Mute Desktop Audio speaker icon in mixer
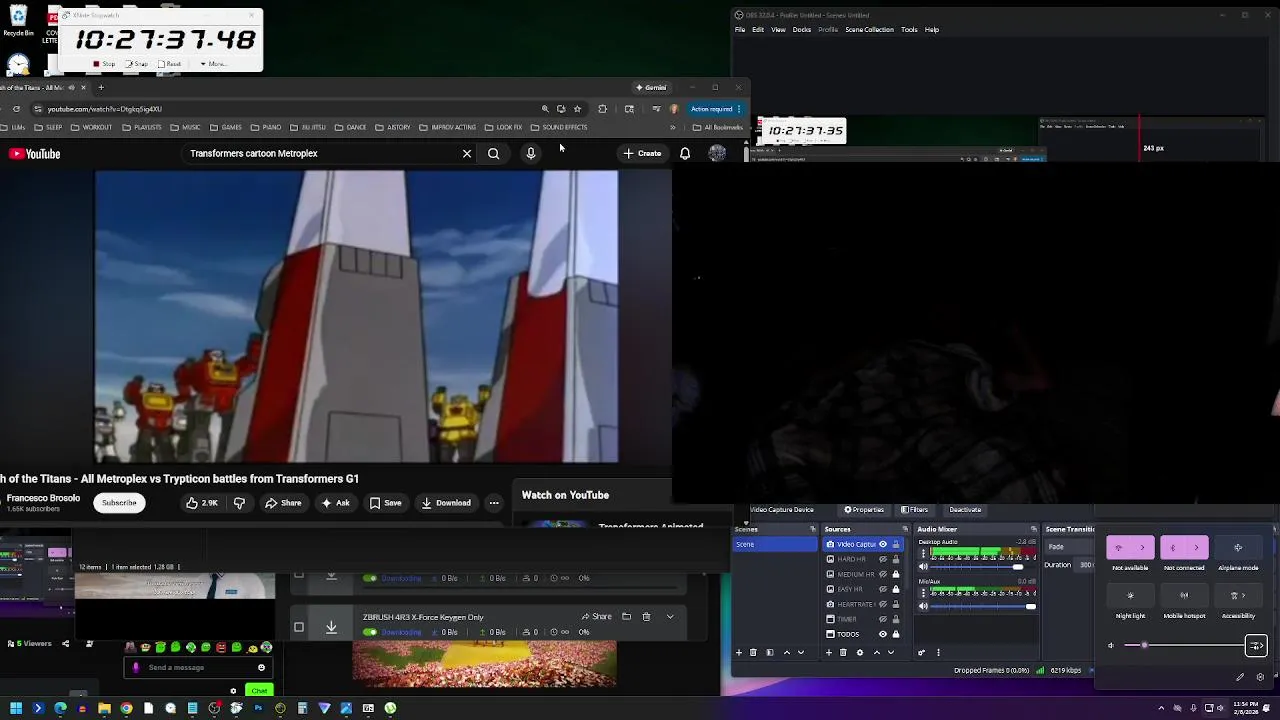 coord(923,567)
